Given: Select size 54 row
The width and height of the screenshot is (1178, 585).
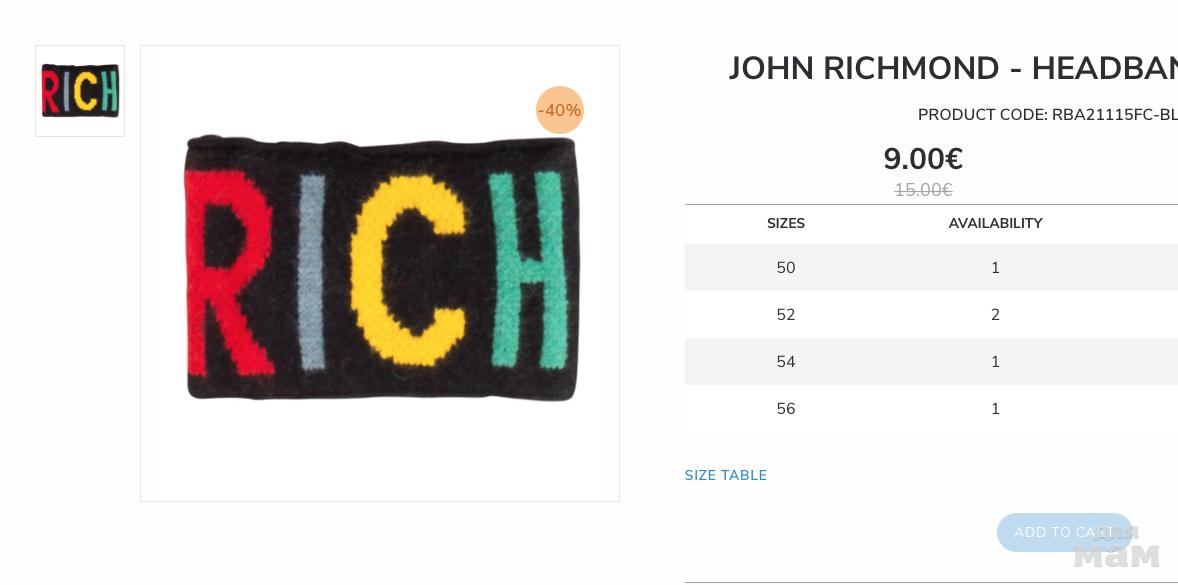Looking at the screenshot, I should pos(931,362).
